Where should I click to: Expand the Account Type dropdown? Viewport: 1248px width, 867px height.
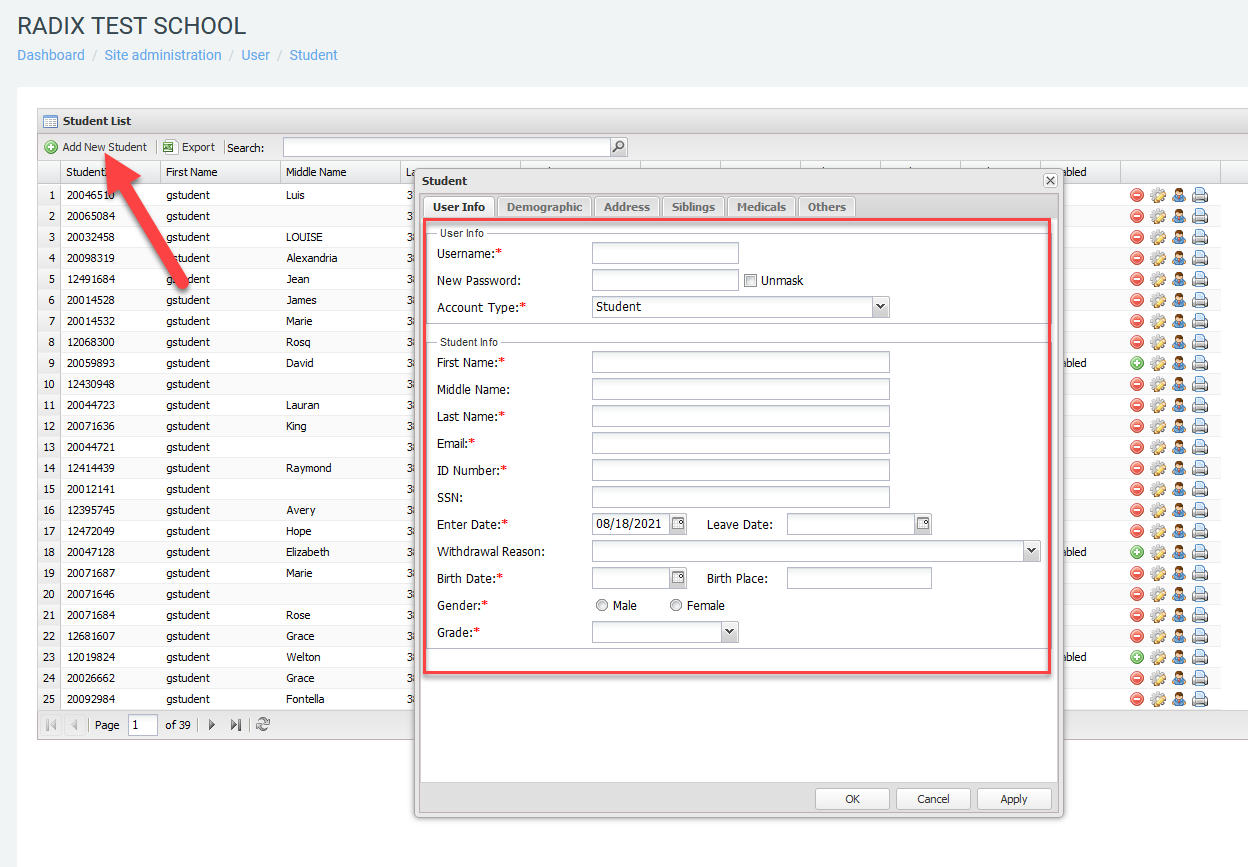880,307
